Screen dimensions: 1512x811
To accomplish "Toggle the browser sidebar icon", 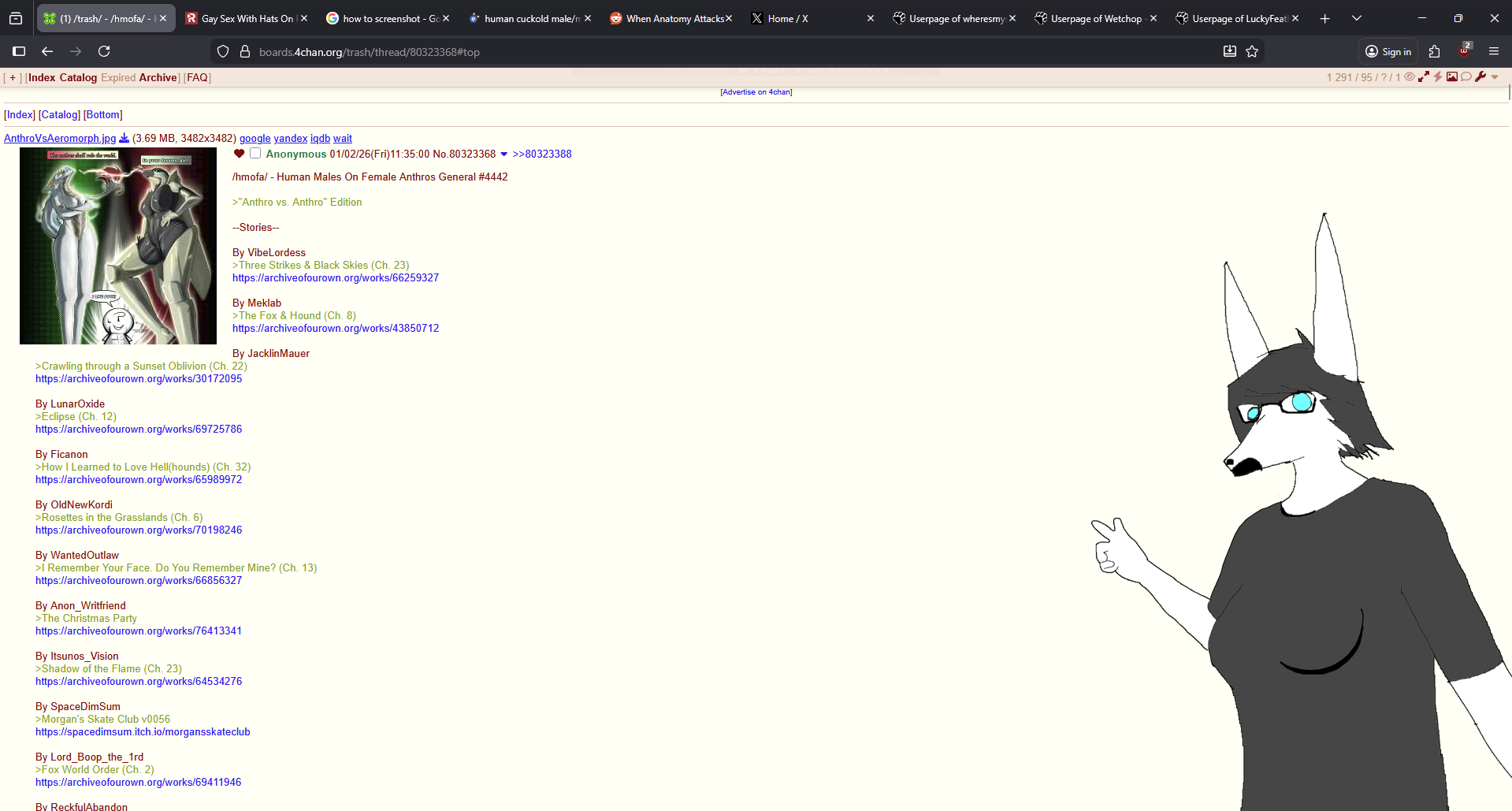I will [x=19, y=51].
